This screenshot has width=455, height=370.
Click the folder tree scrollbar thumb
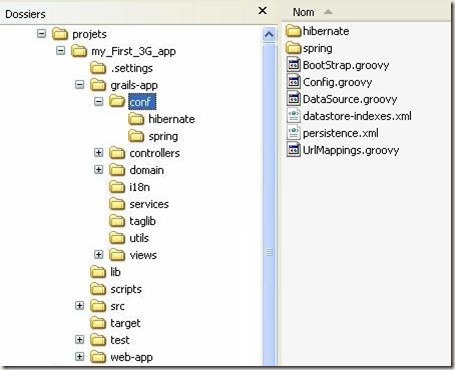click(269, 252)
